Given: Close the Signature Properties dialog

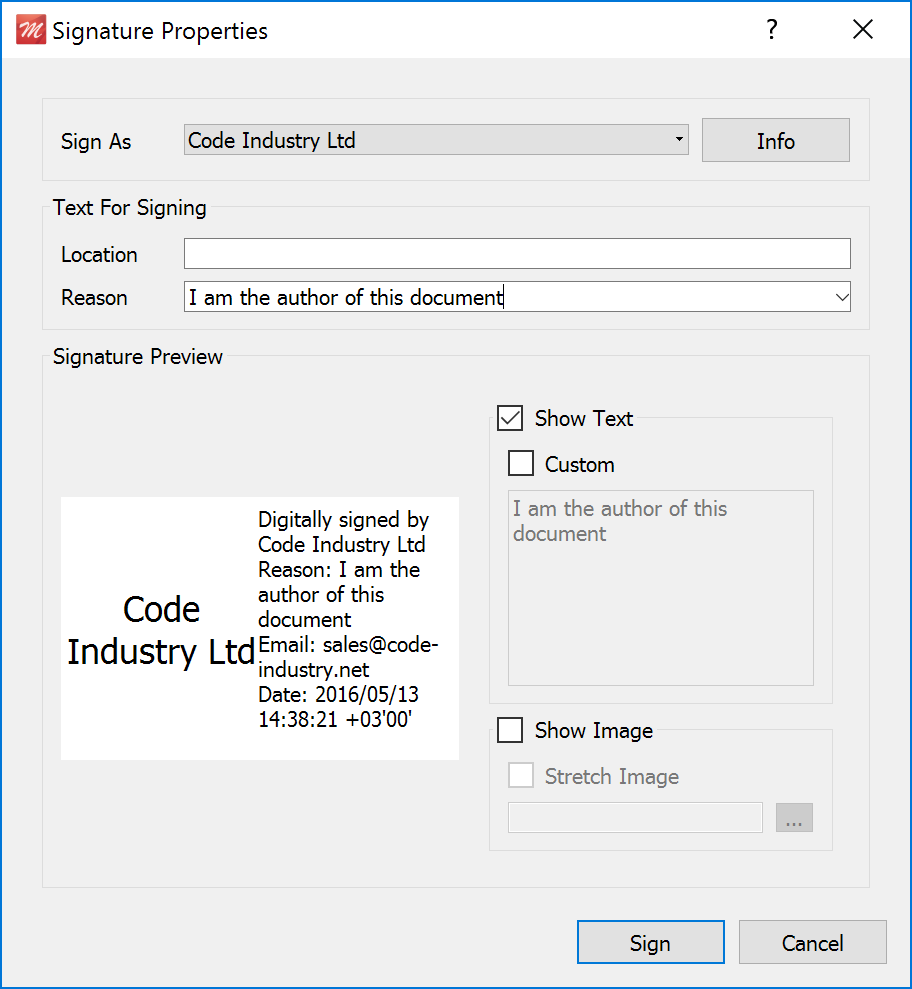Looking at the screenshot, I should [863, 30].
